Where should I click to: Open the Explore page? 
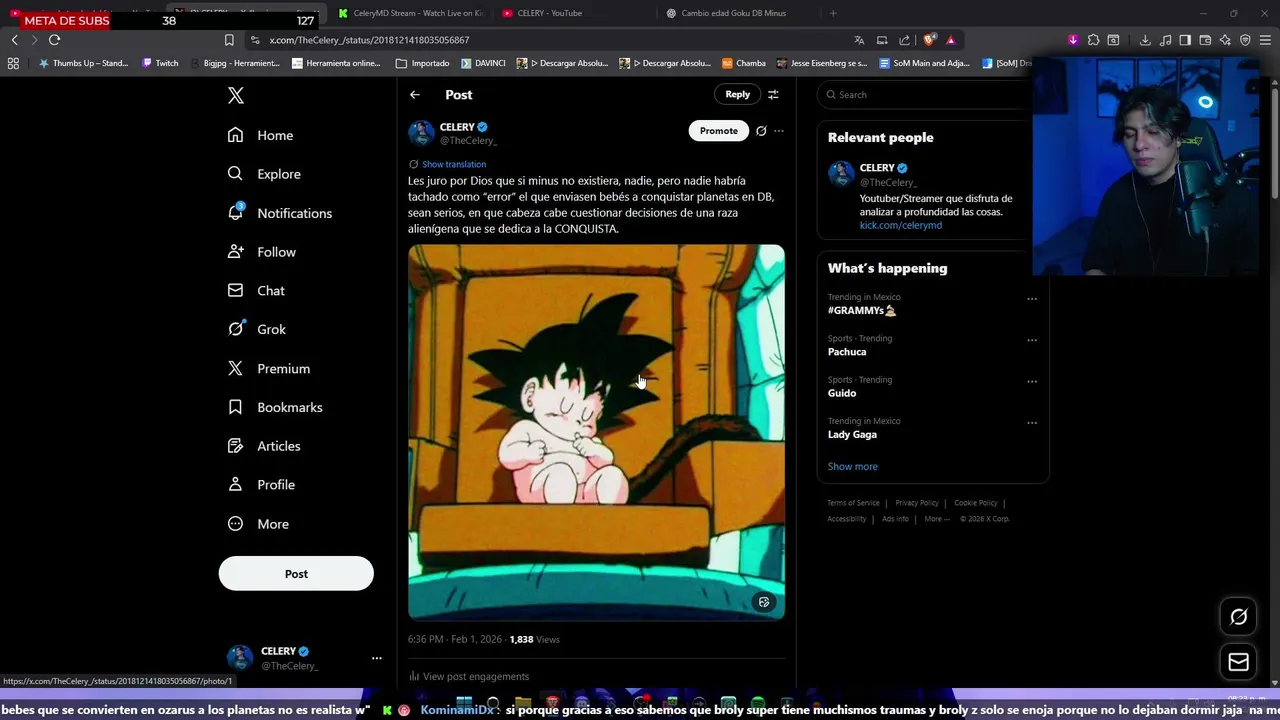263,174
